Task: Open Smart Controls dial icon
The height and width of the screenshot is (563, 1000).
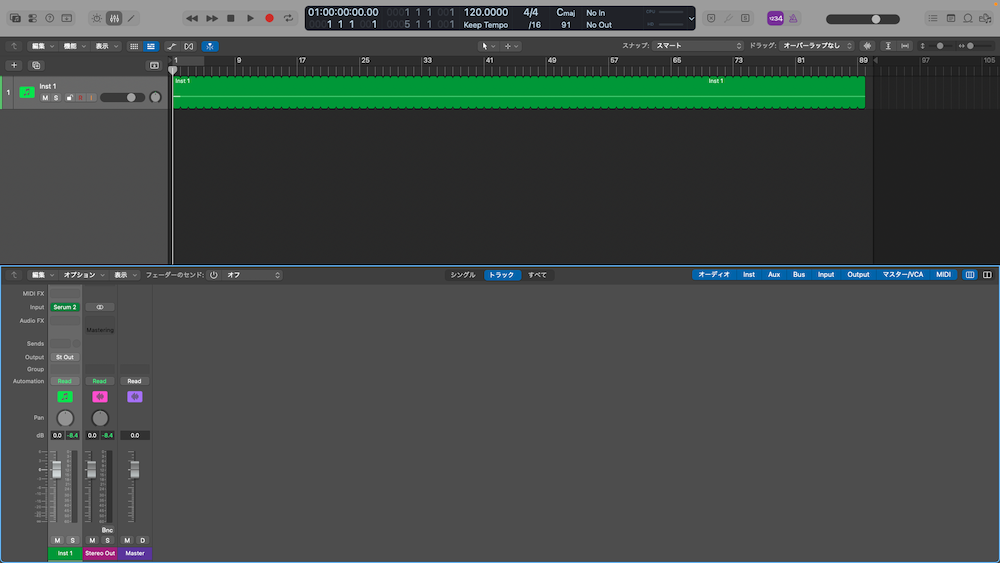Action: pyautogui.click(x=96, y=18)
